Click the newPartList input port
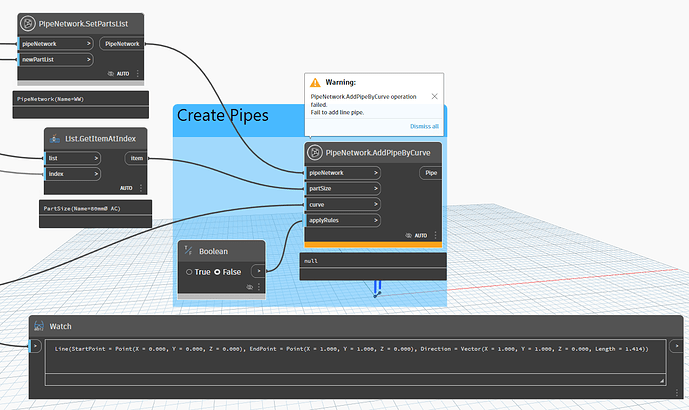689x410 pixels. coord(55,60)
